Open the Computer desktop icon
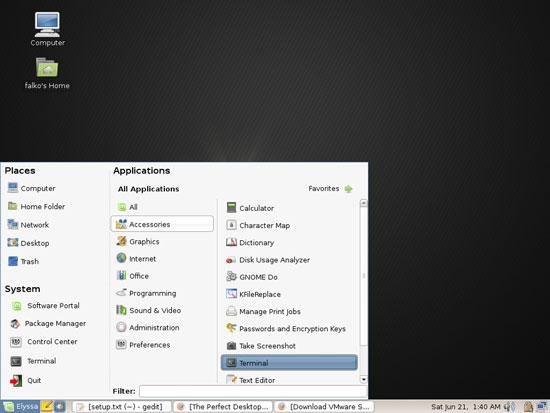The width and height of the screenshot is (550, 413). point(47,25)
